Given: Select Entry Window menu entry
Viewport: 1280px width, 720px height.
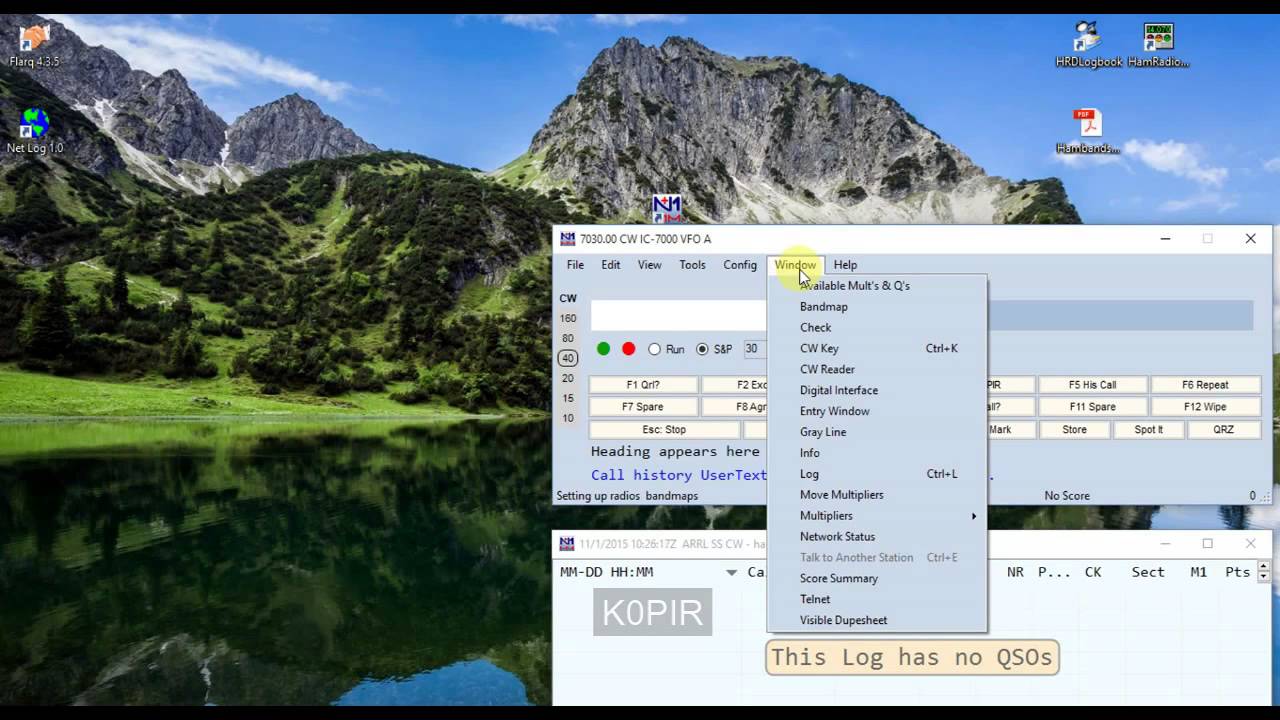Looking at the screenshot, I should [877, 411].
